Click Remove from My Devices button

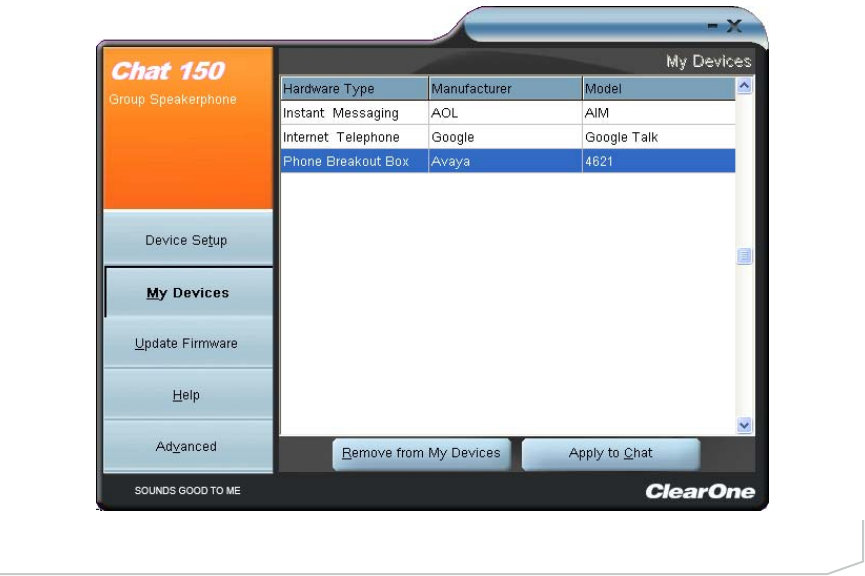pos(421,454)
